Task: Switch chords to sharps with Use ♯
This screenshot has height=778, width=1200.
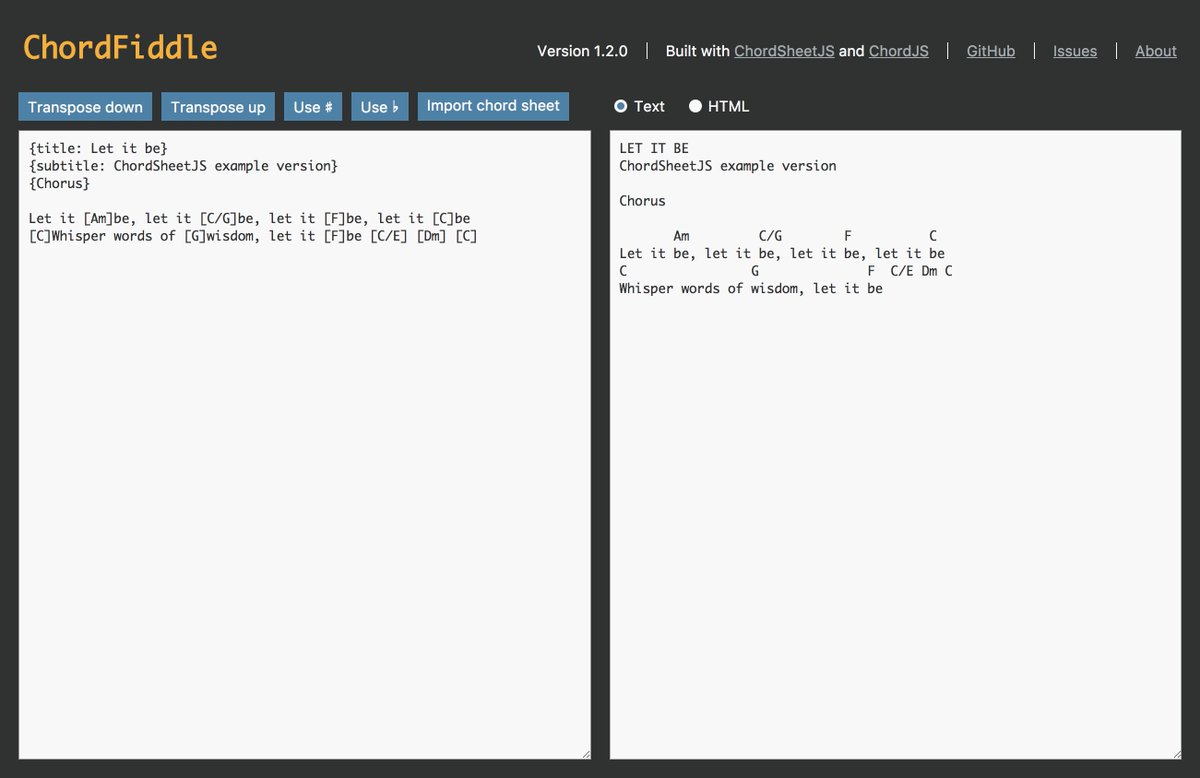Action: 313,107
